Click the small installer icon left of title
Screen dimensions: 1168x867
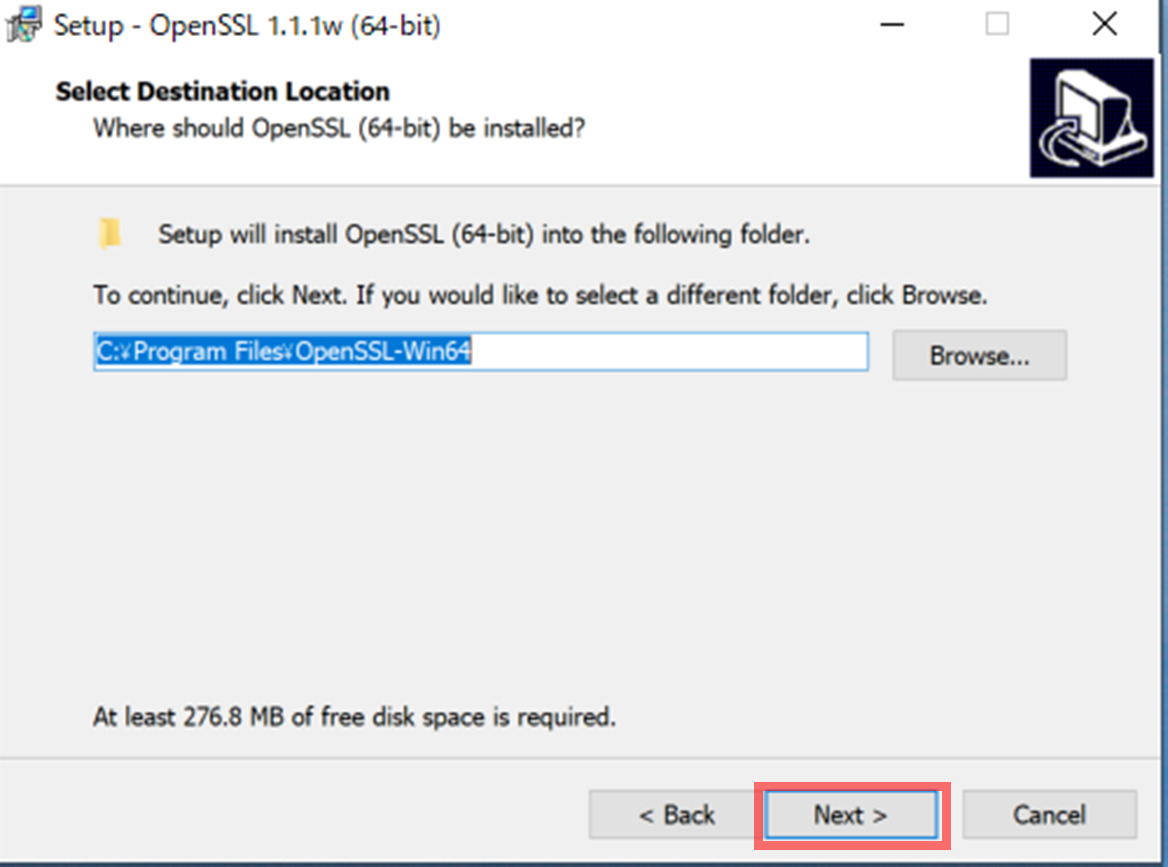click(21, 22)
